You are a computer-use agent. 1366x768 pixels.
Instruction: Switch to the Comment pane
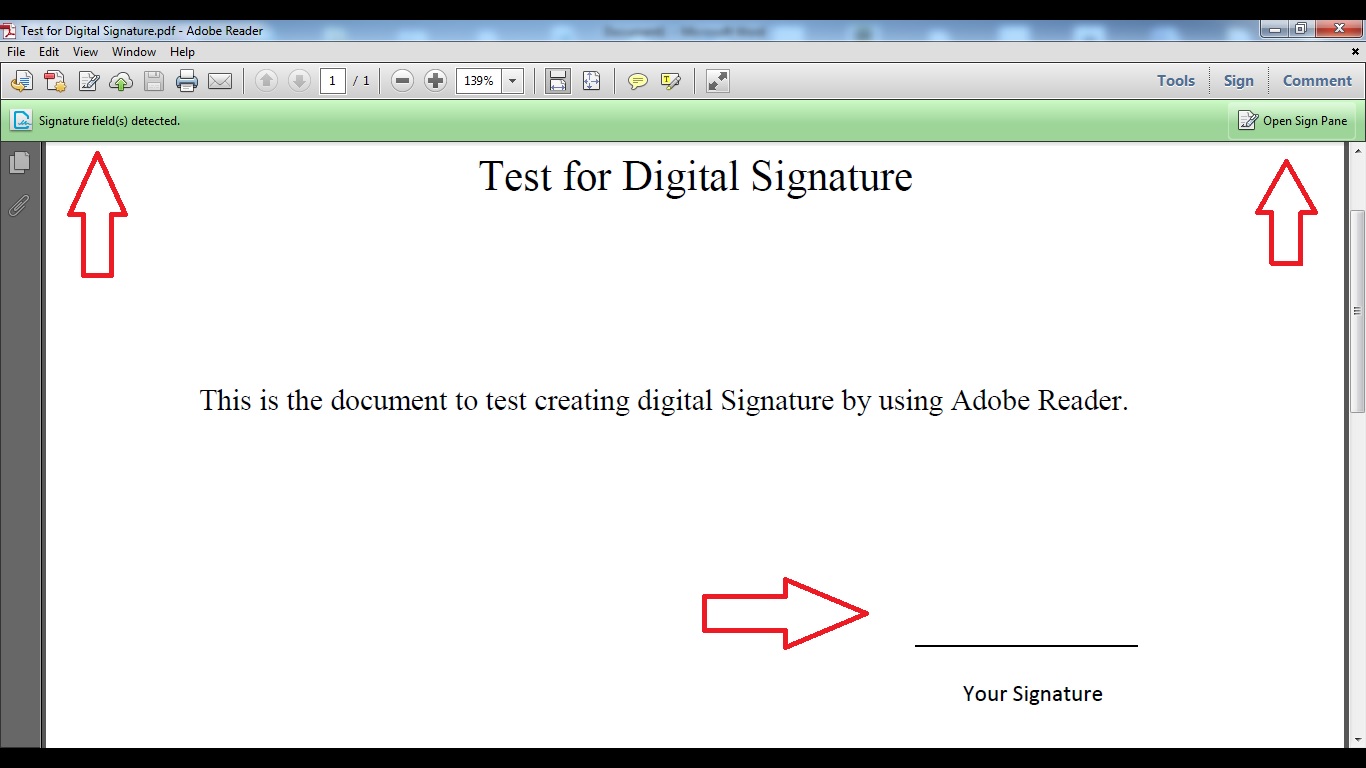click(x=1316, y=80)
